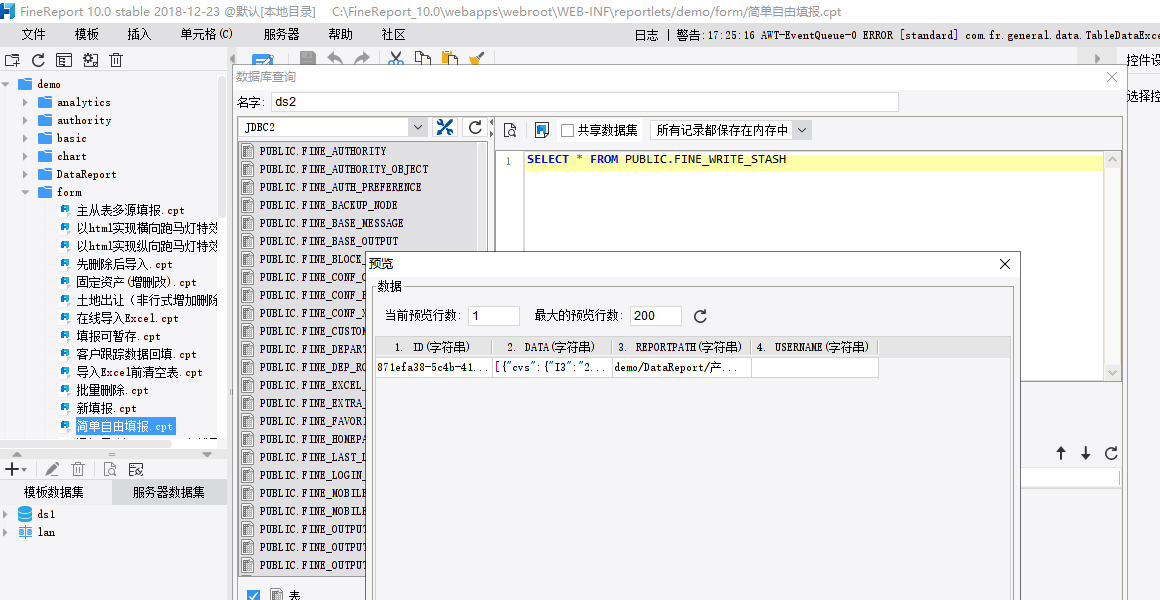Collapse the form folder
Viewport: 1160px width, 600px height.
[x=25, y=192]
